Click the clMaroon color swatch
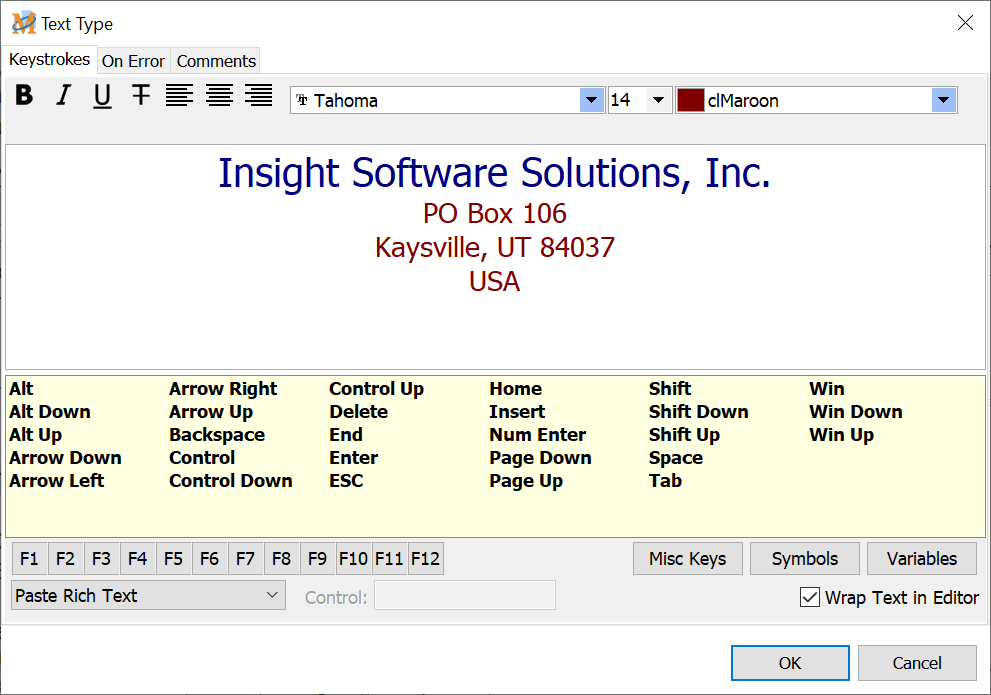This screenshot has width=991, height=695. coord(690,100)
